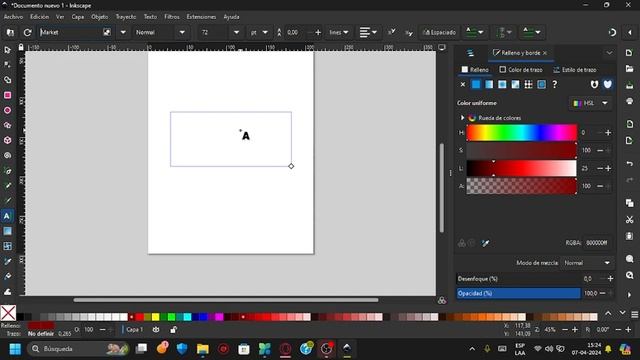Open the Objeto menu

point(100,17)
